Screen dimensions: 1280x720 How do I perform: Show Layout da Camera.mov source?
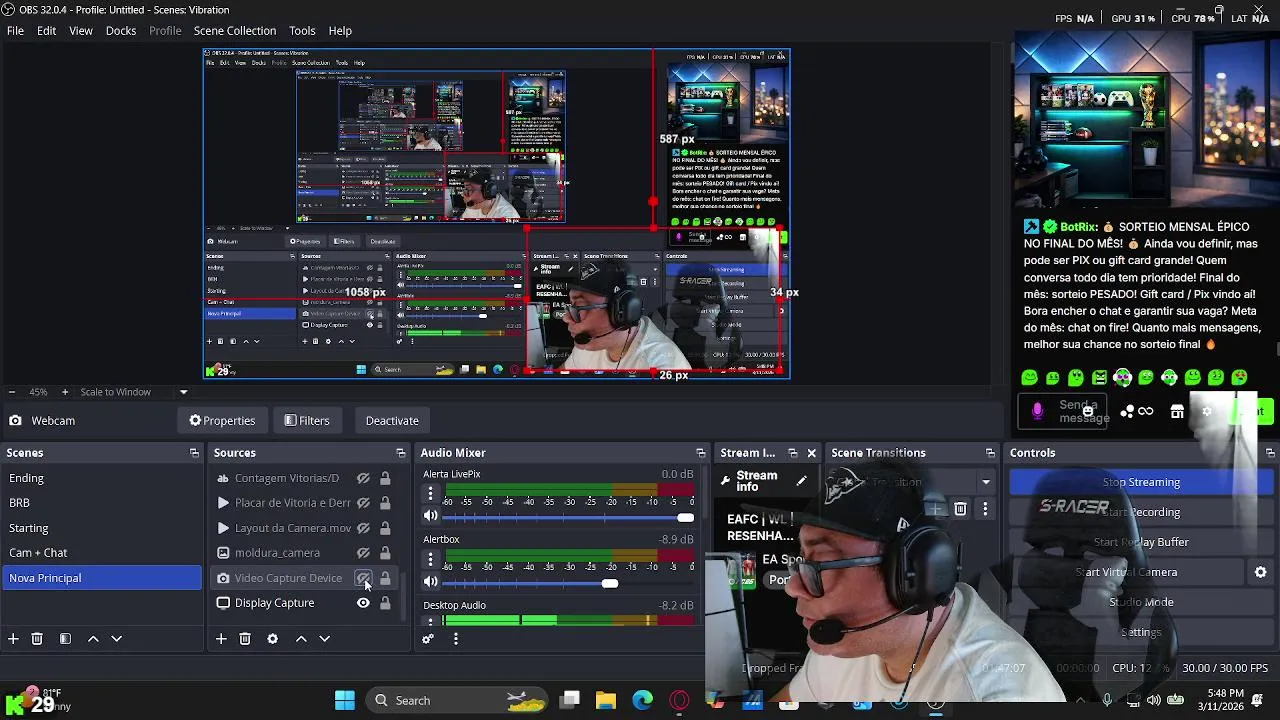[363, 528]
